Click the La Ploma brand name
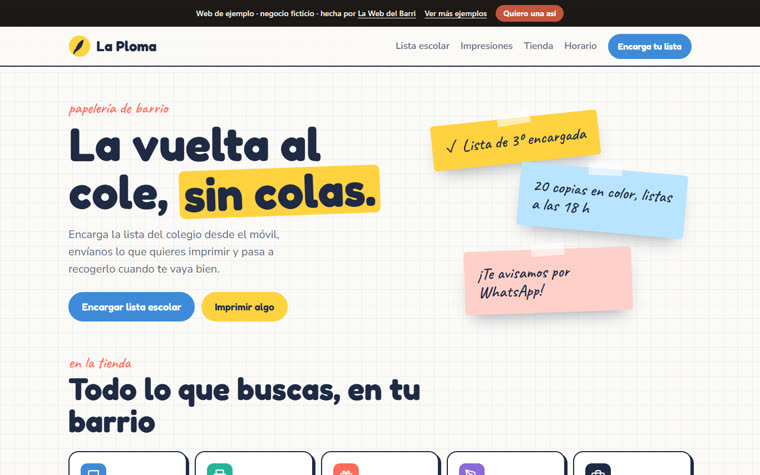The width and height of the screenshot is (760, 475). (x=126, y=47)
